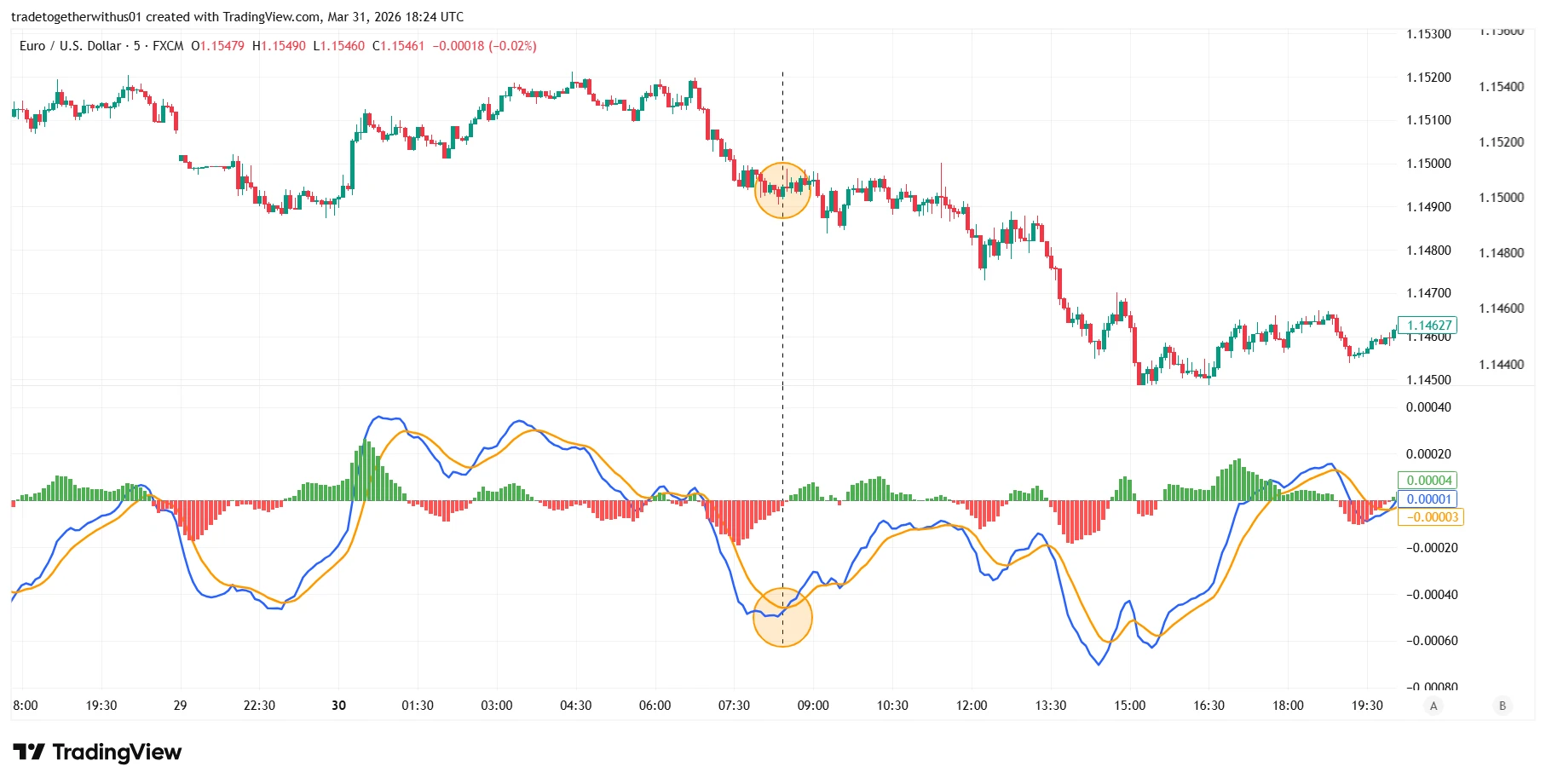Select the green last-price label 1.14627
This screenshot has height=784, width=1546.
pyautogui.click(x=1428, y=326)
